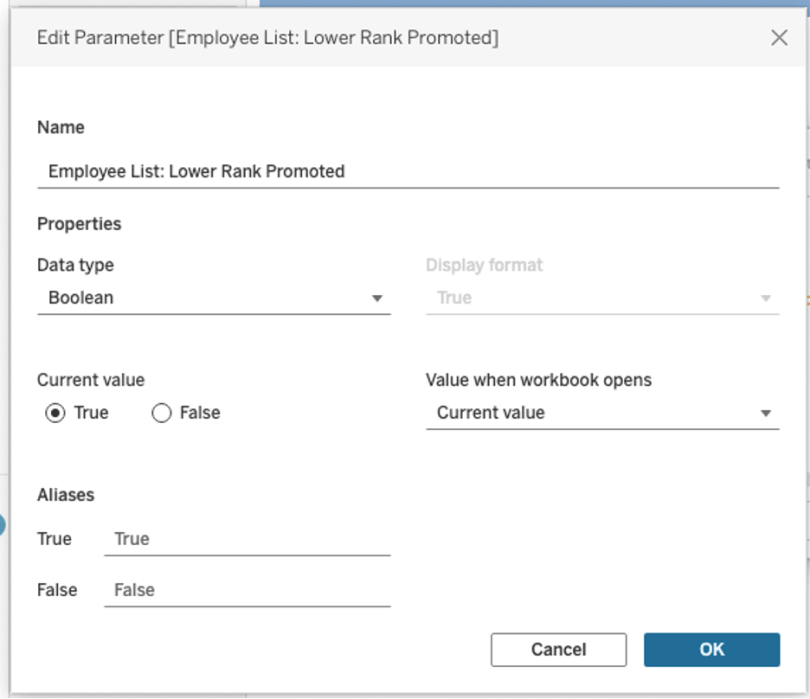
Task: Open the Data type dropdown showing Boolean
Action: click(214, 298)
